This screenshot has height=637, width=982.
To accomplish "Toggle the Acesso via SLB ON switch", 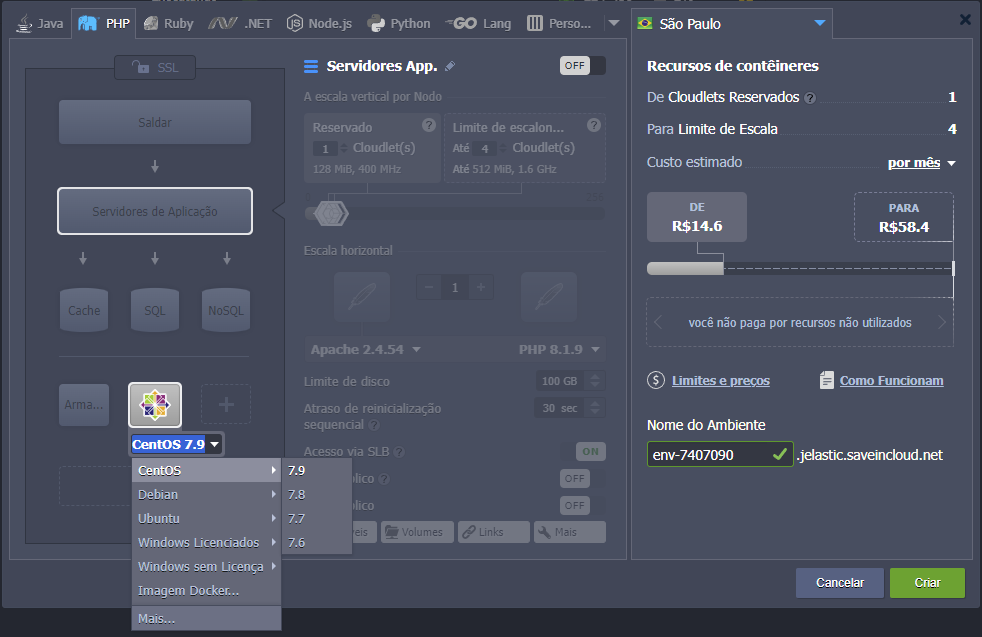I will 590,452.
